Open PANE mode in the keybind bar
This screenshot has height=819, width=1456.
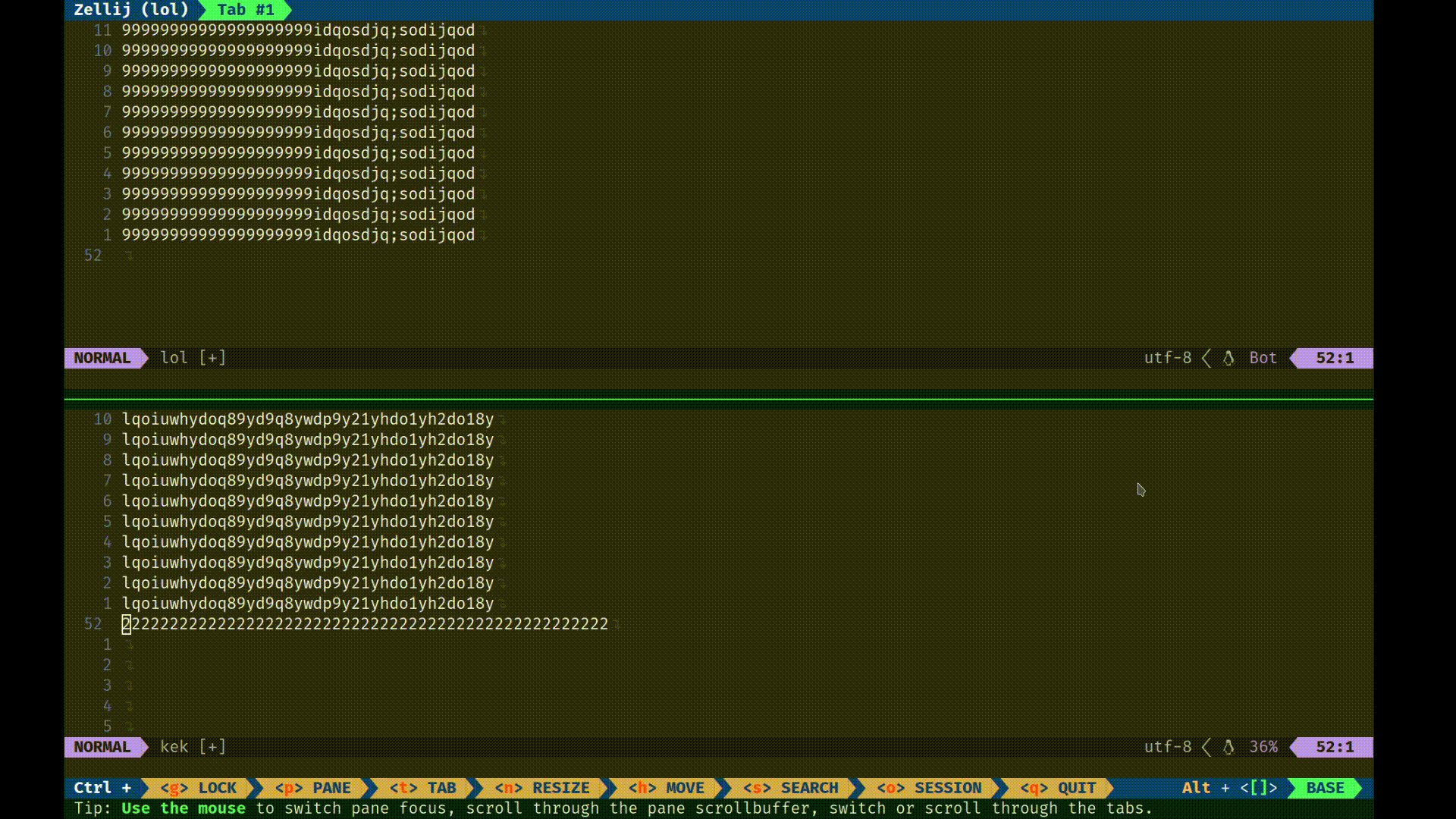pos(332,788)
